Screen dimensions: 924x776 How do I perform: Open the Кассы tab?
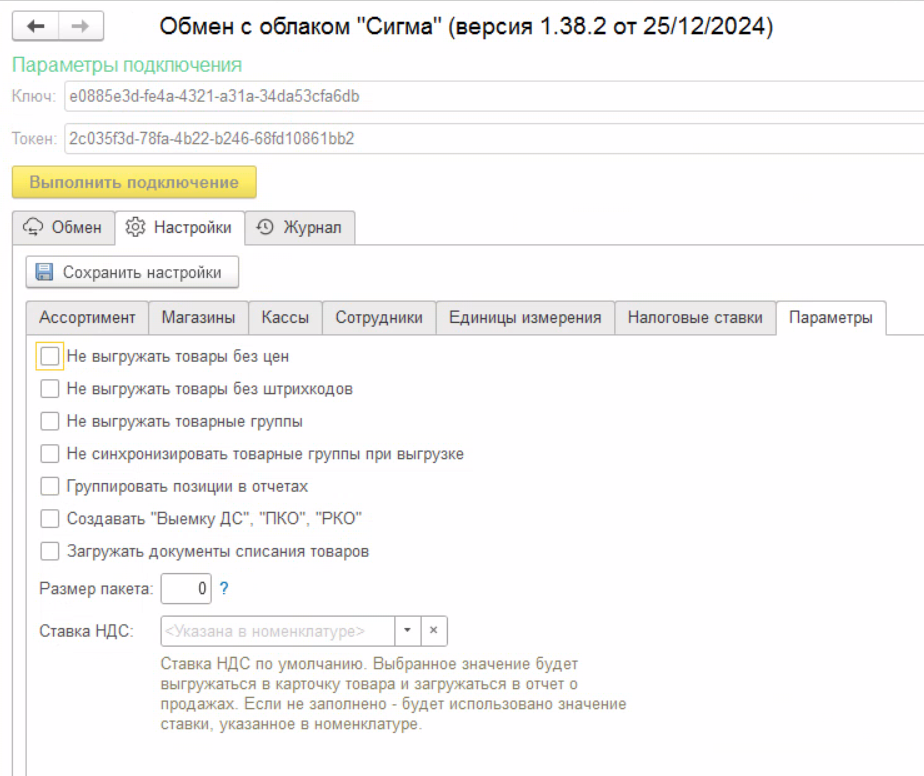click(285, 318)
